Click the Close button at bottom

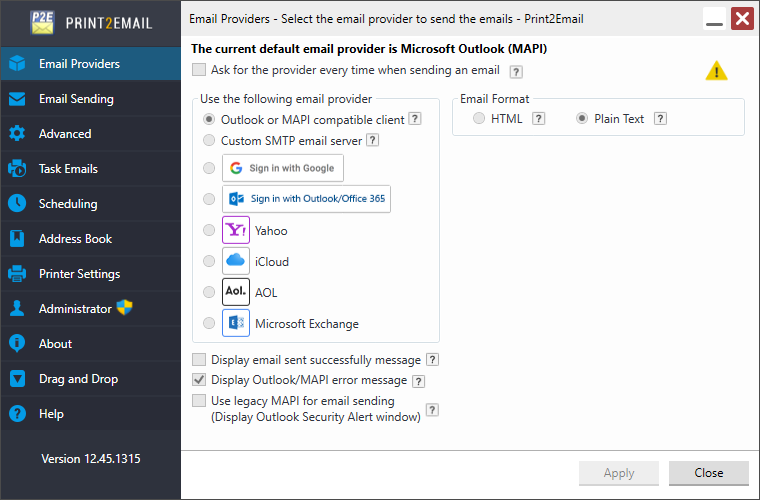[x=709, y=473]
